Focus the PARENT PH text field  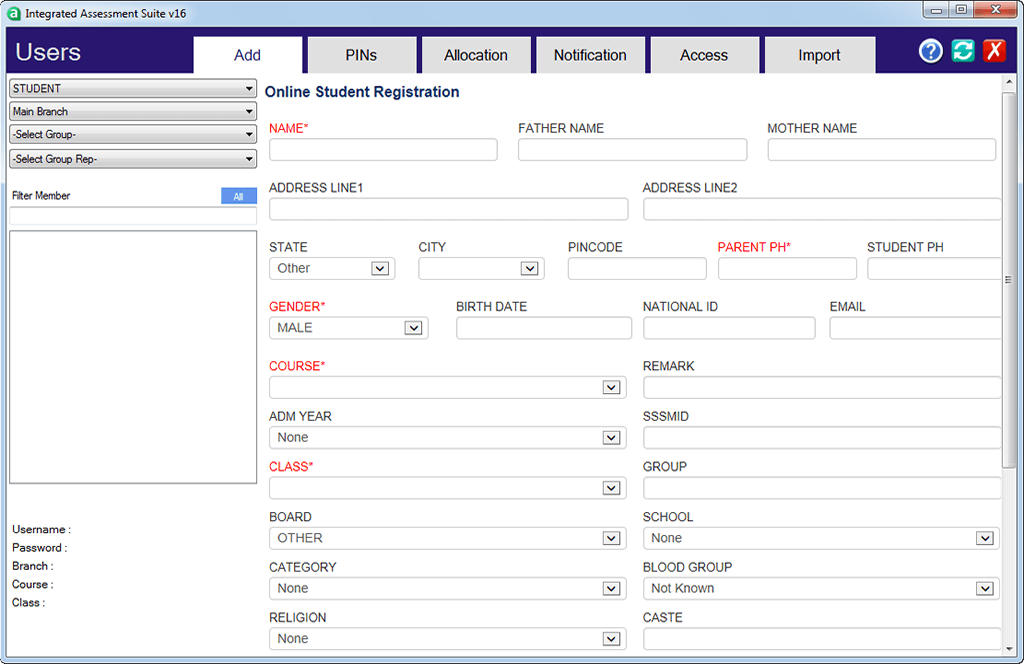point(787,268)
